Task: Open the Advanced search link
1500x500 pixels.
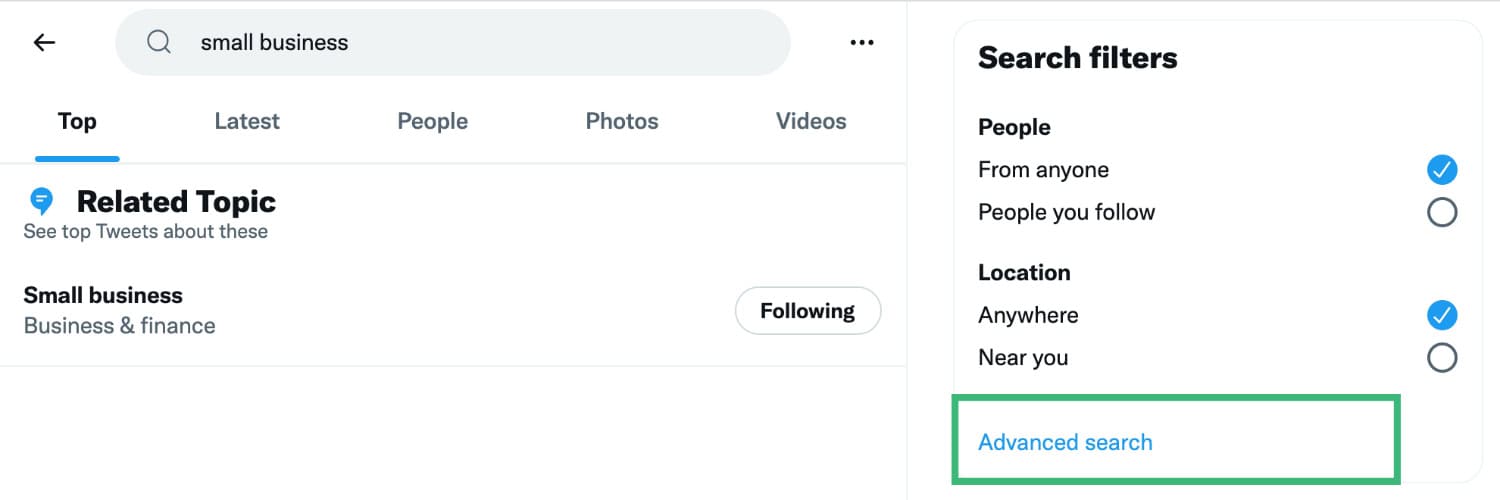Action: pos(1065,442)
